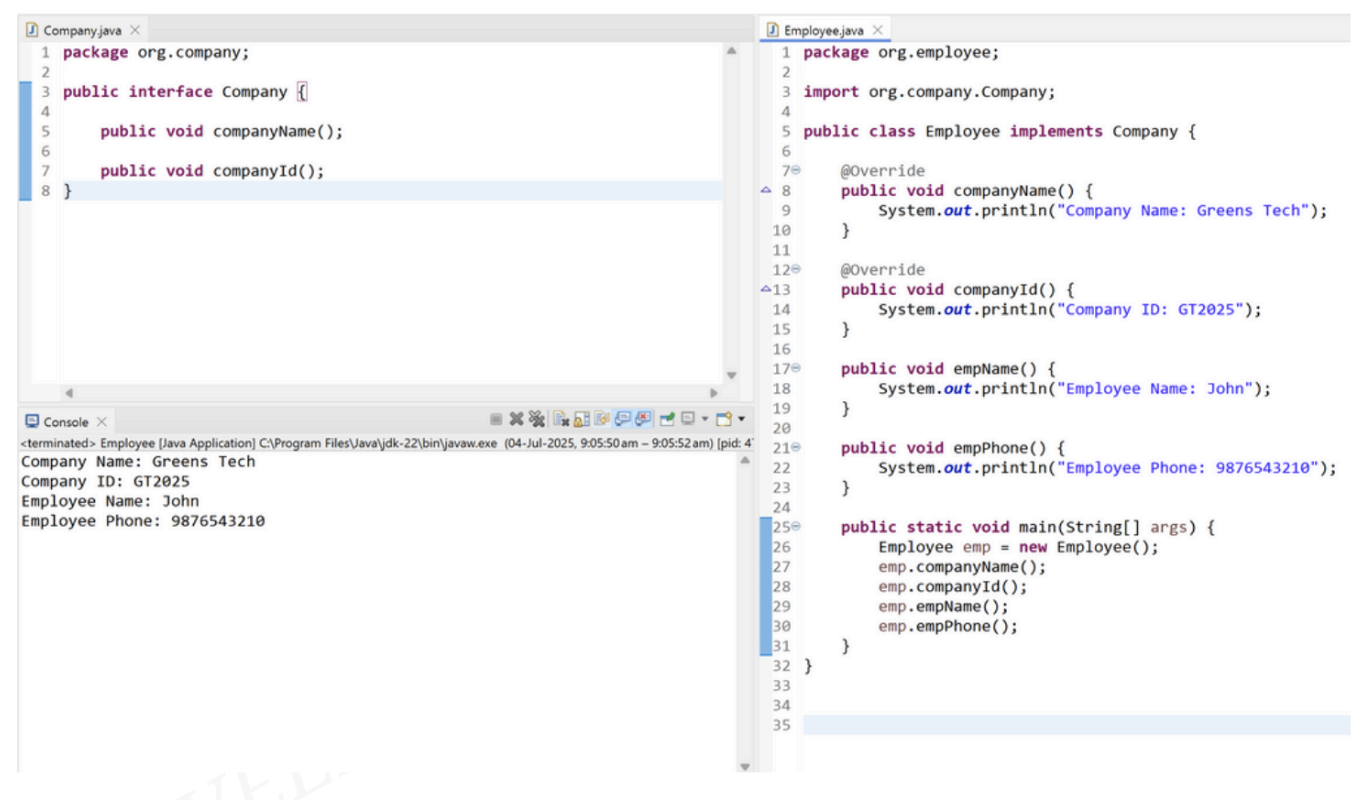The width and height of the screenshot is (1364, 800).
Task: Close the Console view tab
Action: tap(102, 422)
